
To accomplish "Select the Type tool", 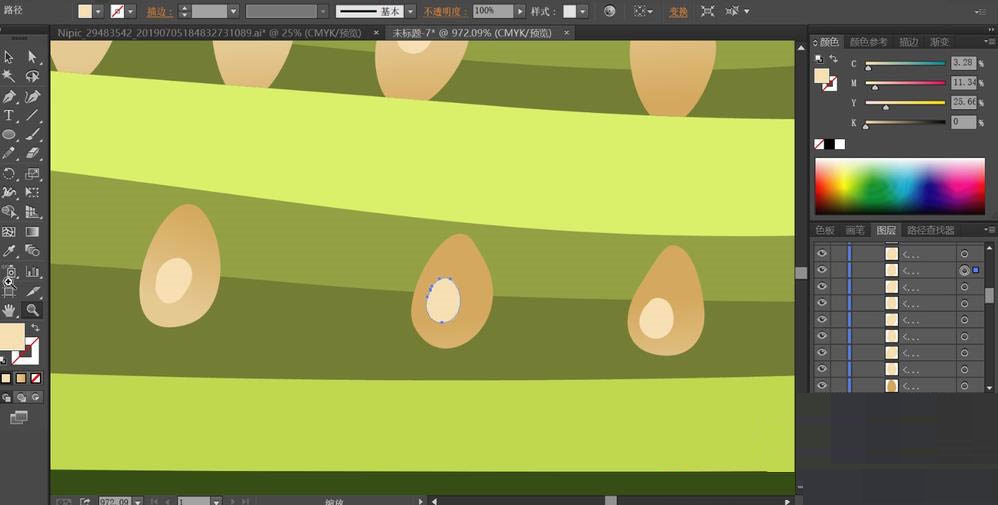I will click(x=9, y=116).
